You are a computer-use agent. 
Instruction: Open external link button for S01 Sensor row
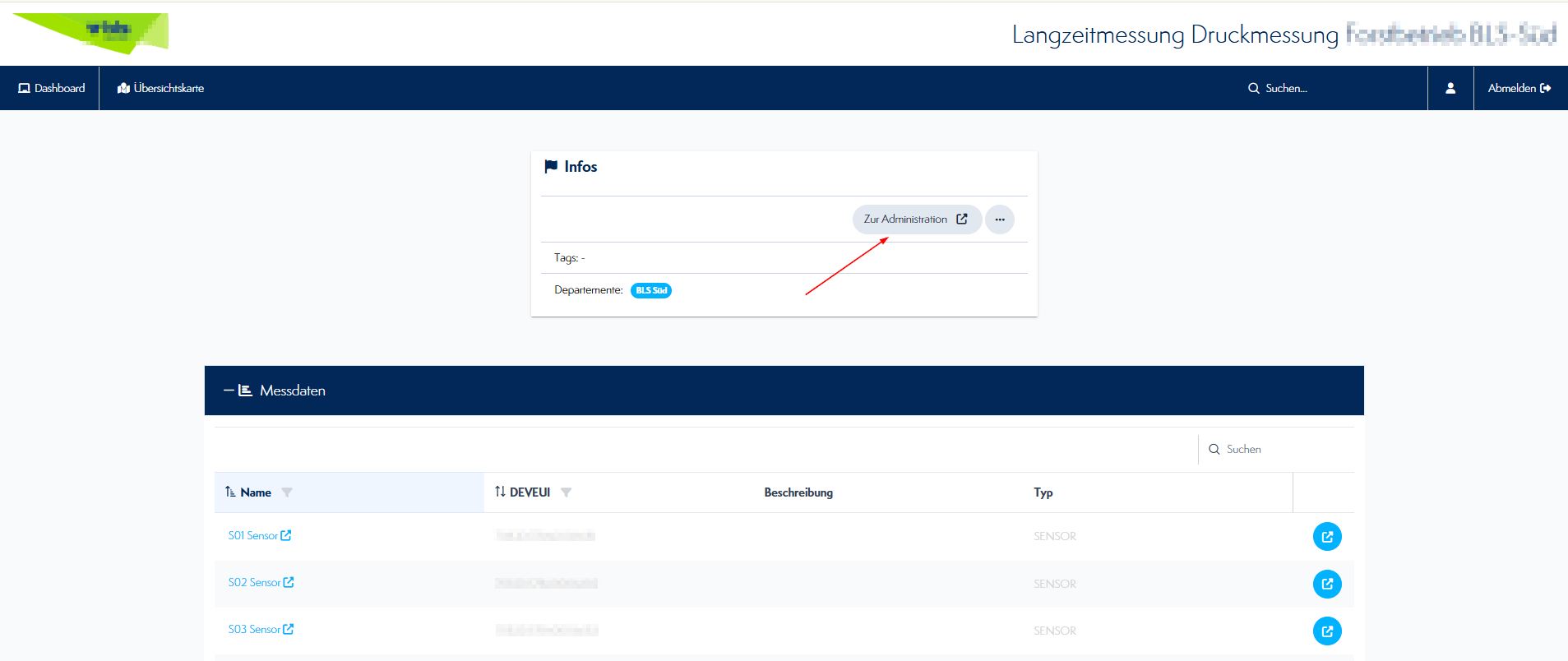[x=1326, y=537]
